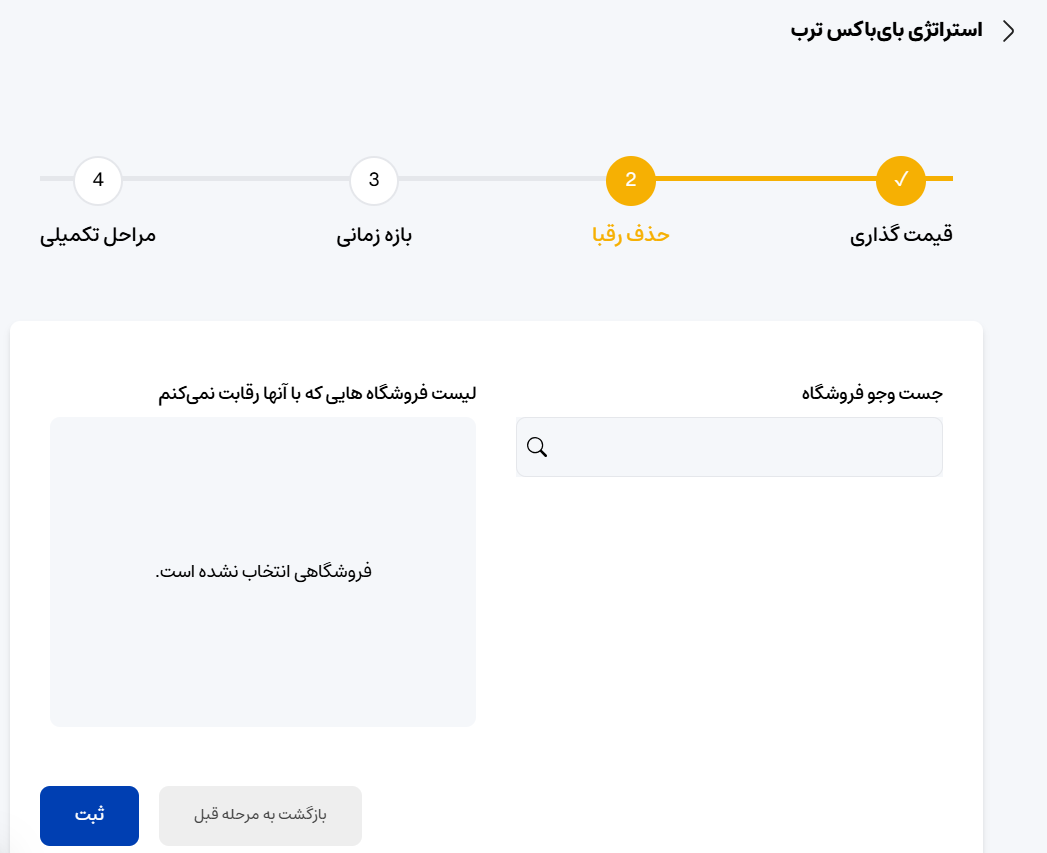Click بازگشت به مرحله قبل button
1047x853 pixels.
tap(260, 816)
